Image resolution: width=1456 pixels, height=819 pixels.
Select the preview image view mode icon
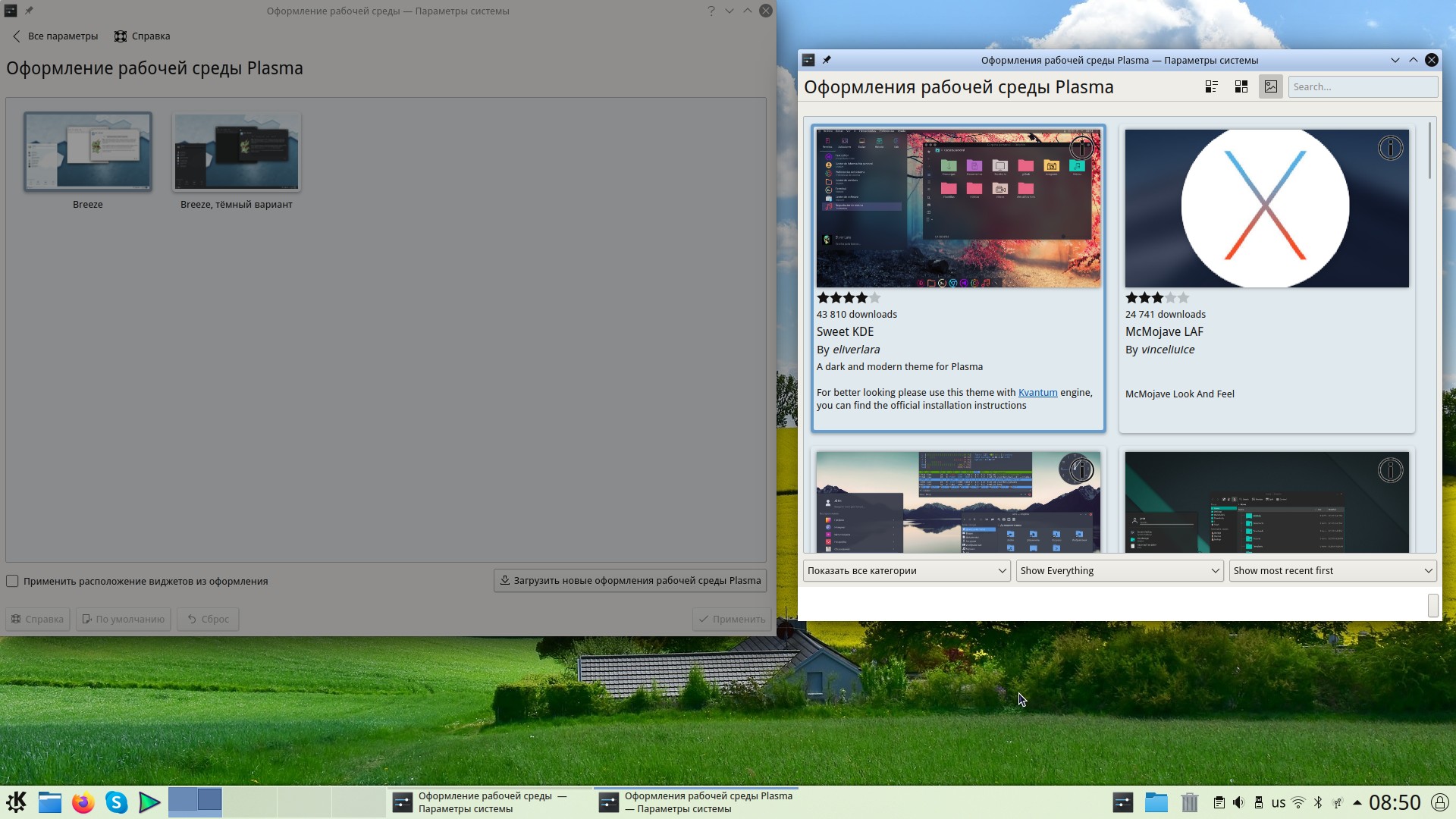click(x=1270, y=86)
